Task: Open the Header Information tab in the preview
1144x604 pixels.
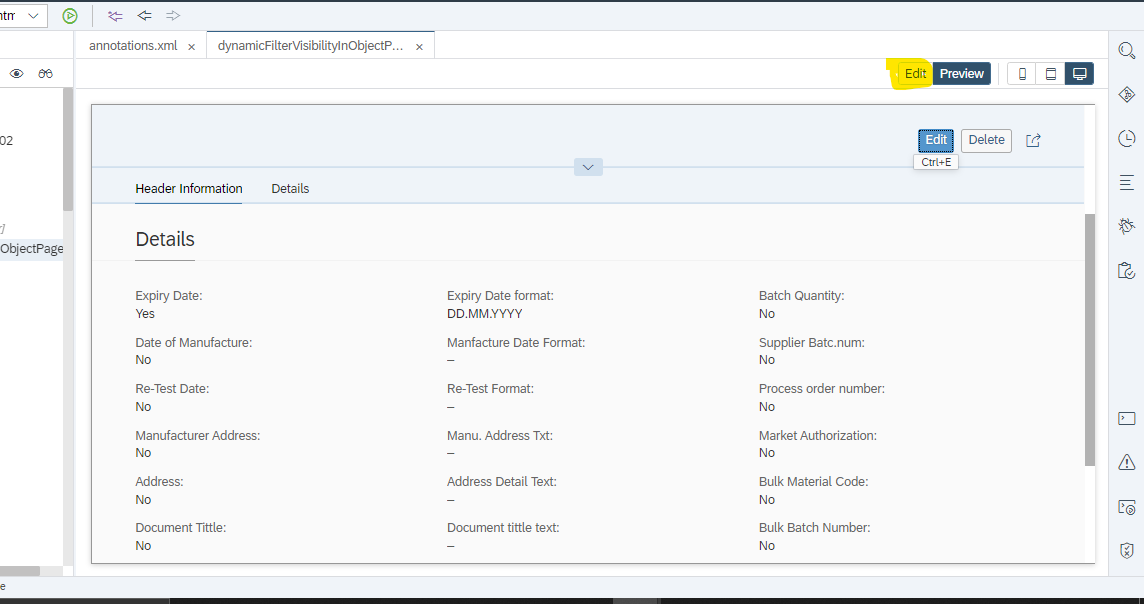Action: pos(188,188)
